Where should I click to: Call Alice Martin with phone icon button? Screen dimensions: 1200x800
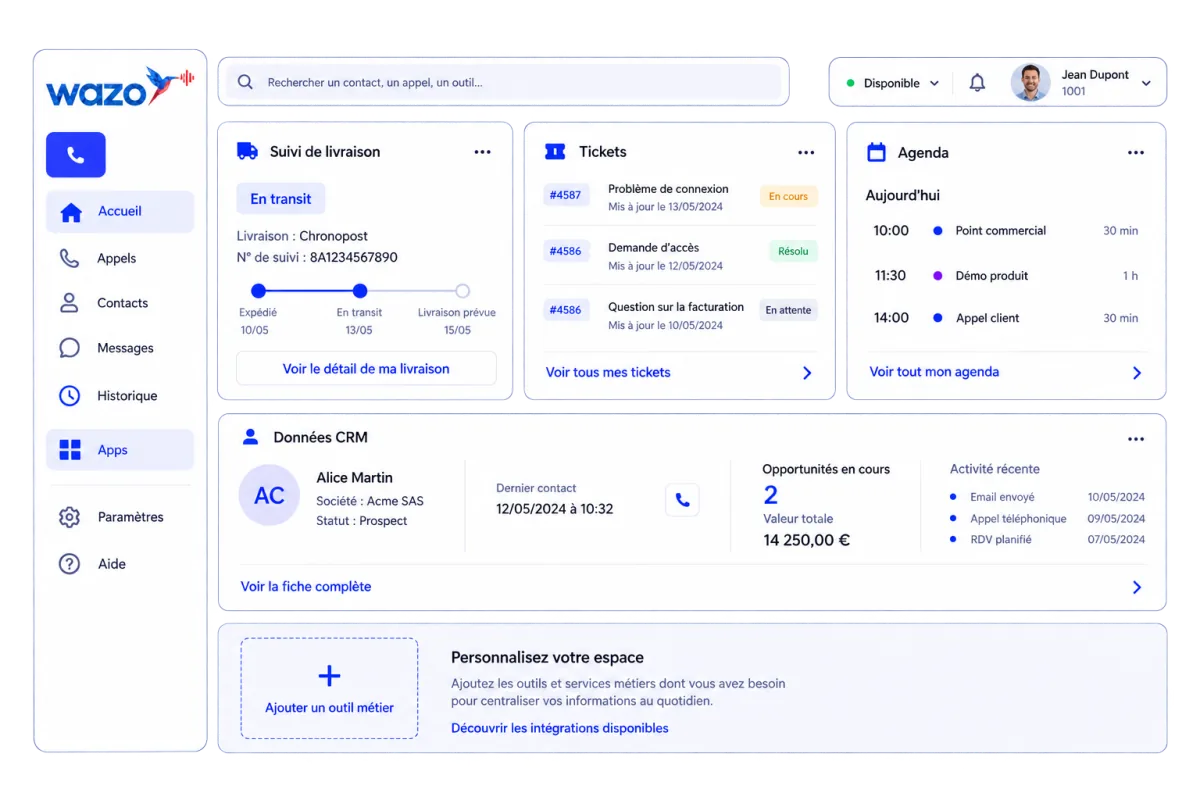coord(682,500)
